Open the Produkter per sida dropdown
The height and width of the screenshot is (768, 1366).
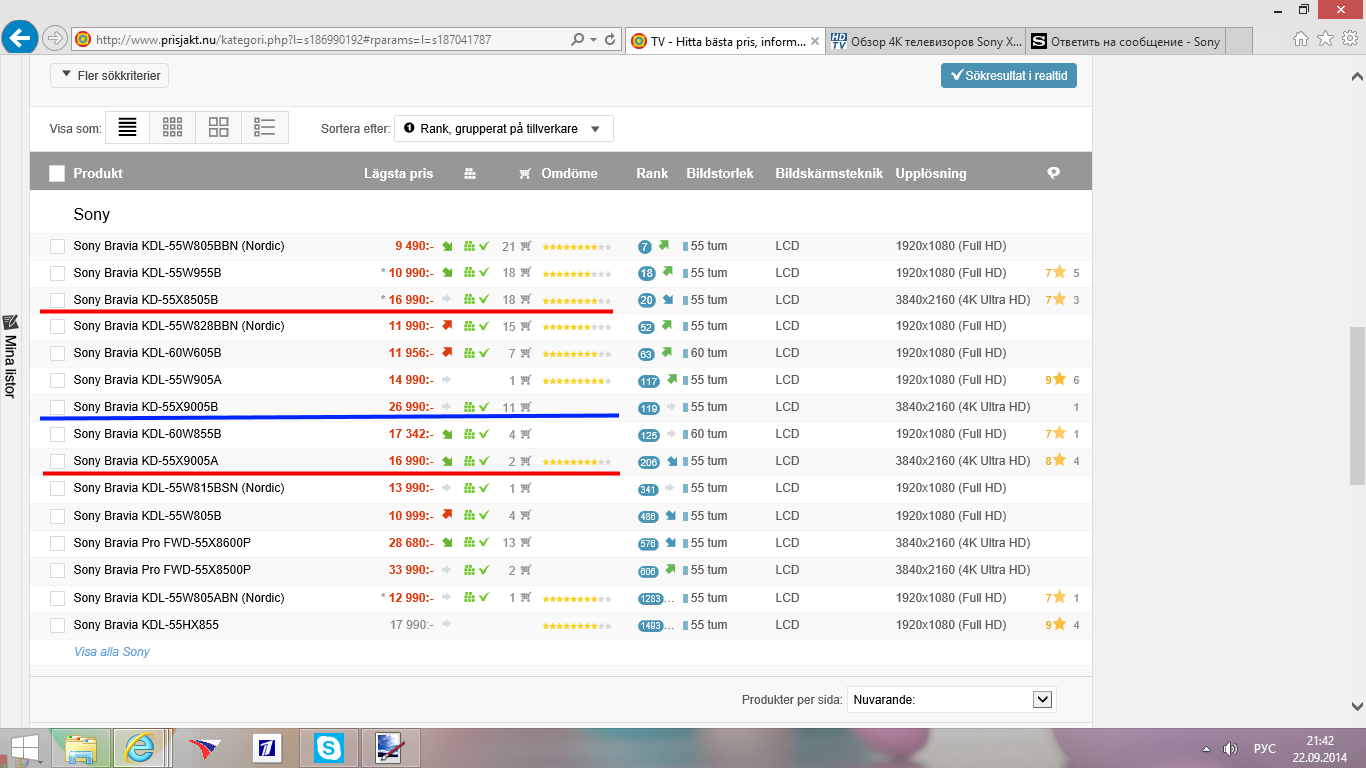(951, 700)
